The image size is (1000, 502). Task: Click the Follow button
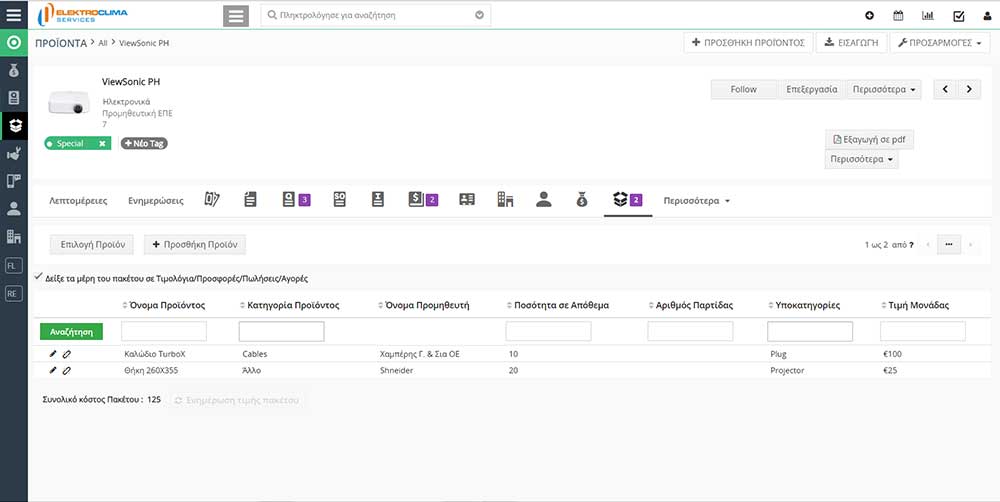(744, 89)
